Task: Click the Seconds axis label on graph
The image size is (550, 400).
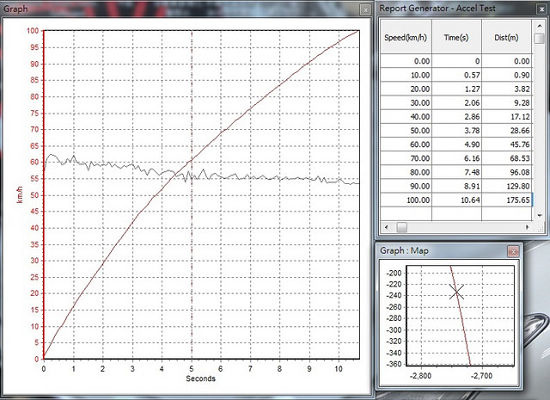Action: (200, 379)
